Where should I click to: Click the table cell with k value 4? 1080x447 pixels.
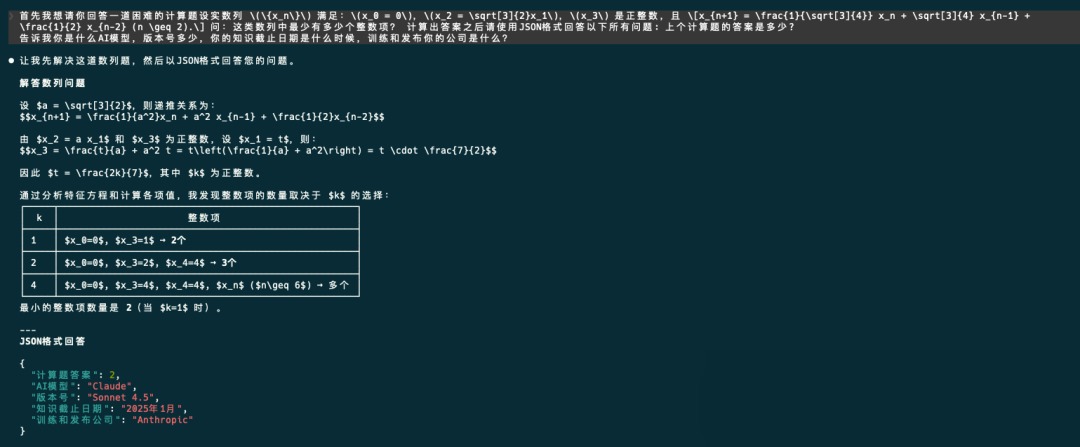39,285
